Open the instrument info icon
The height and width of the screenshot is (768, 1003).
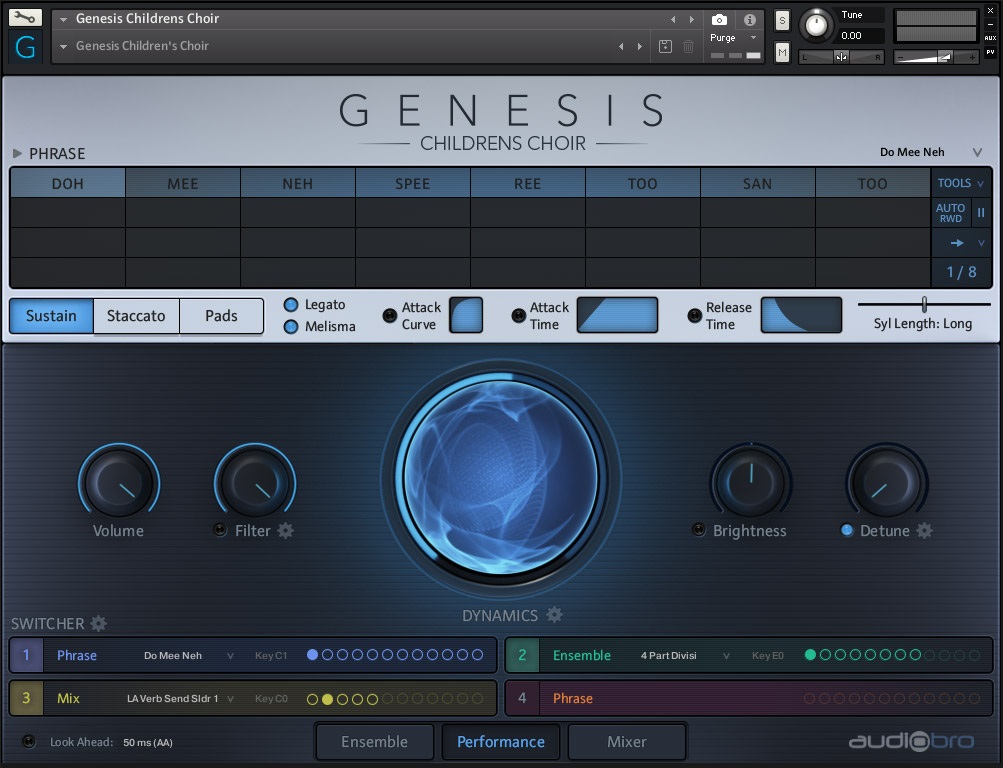pos(750,19)
